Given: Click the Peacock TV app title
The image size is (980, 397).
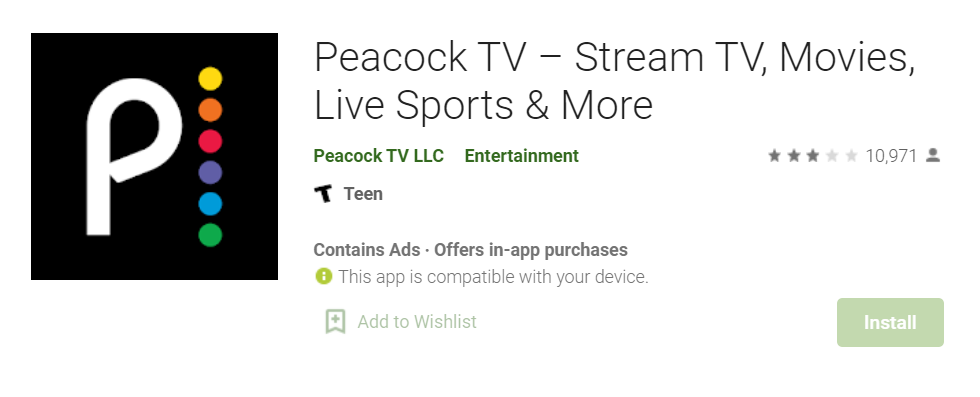Looking at the screenshot, I should 614,81.
